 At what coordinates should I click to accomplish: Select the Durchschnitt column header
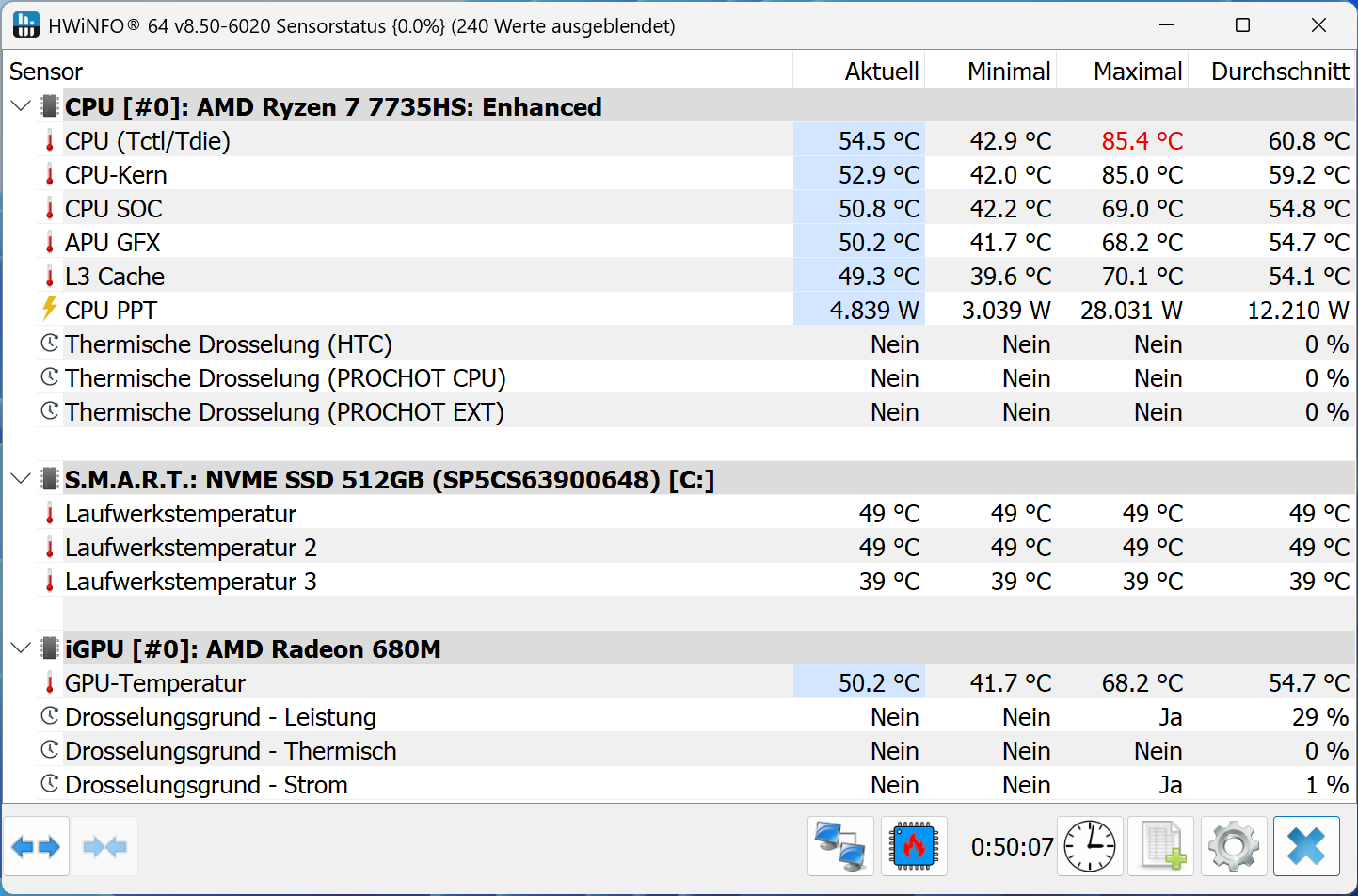pos(1271,72)
